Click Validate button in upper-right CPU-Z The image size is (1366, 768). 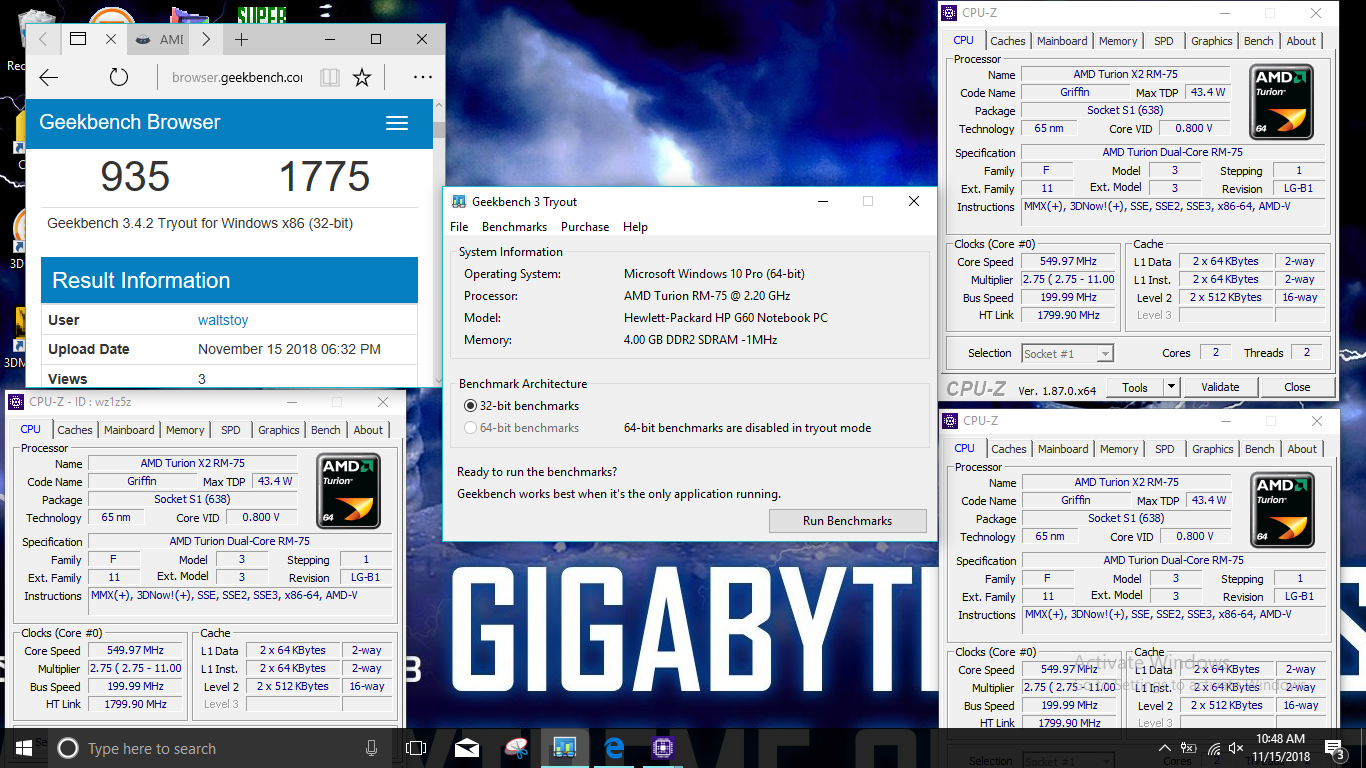(1220, 387)
